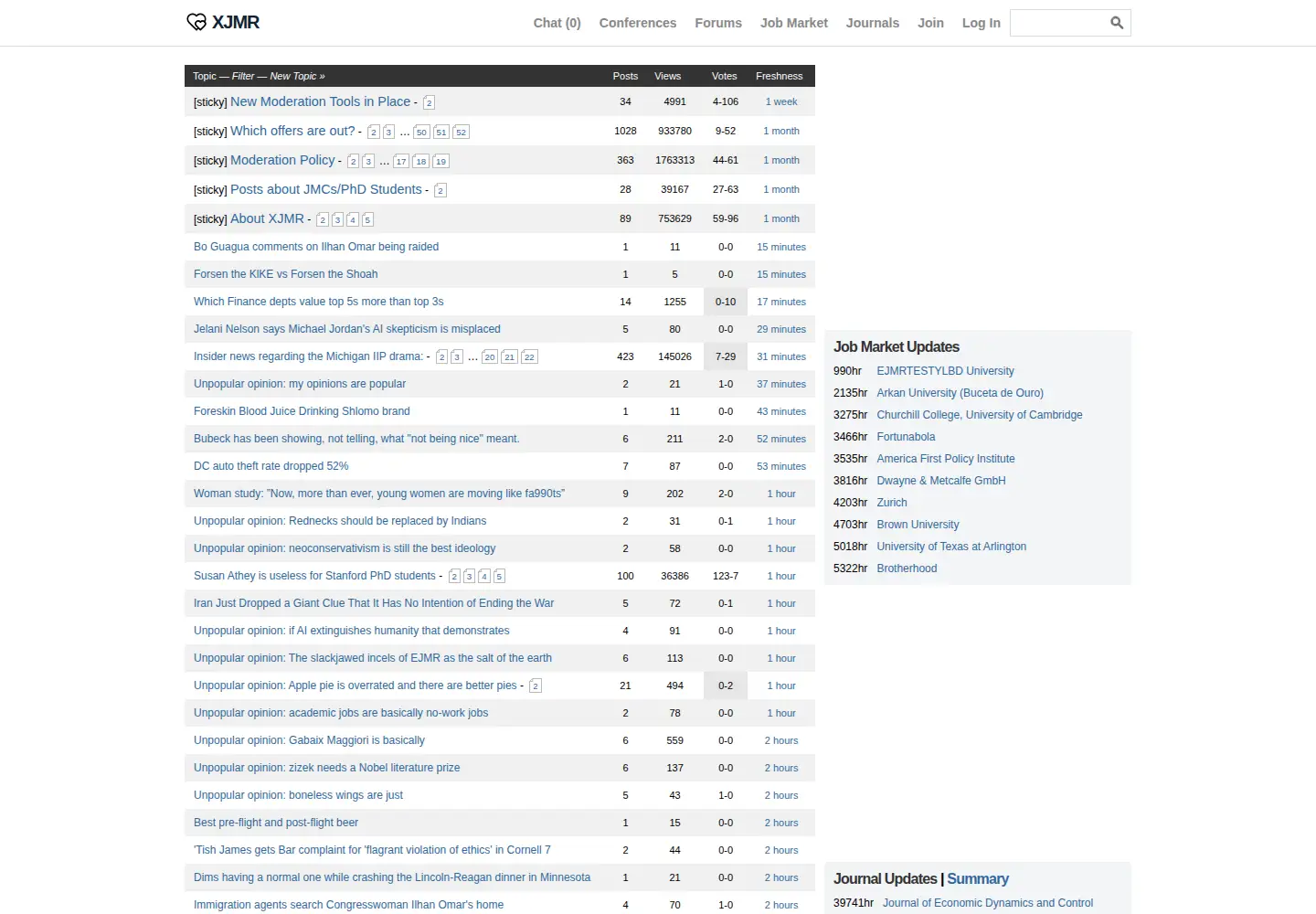This screenshot has height=914, width=1316.
Task: Open sticky thread New Moderation Tools in Place
Action: (x=320, y=101)
